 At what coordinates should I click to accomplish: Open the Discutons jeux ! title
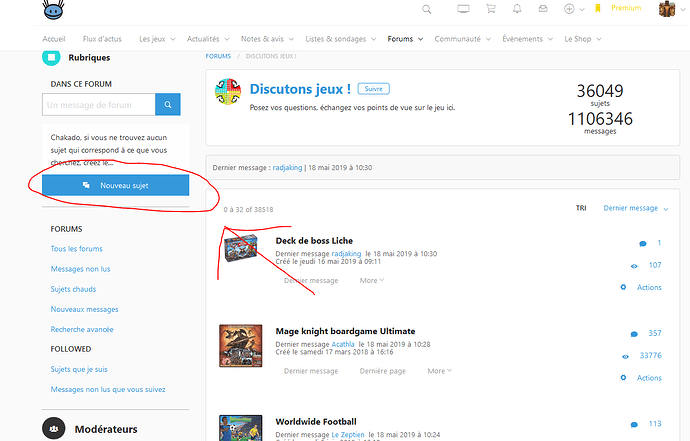coord(300,89)
